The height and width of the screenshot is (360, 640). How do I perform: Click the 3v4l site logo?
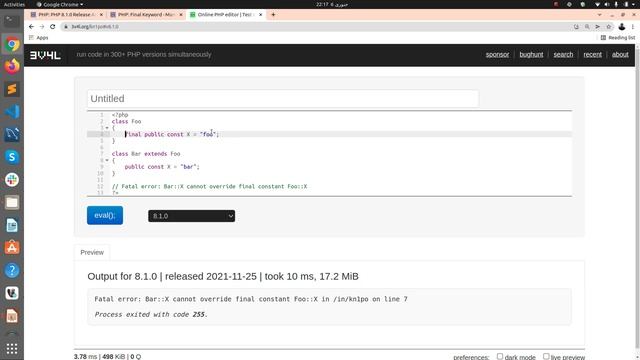pyautogui.click(x=45, y=55)
